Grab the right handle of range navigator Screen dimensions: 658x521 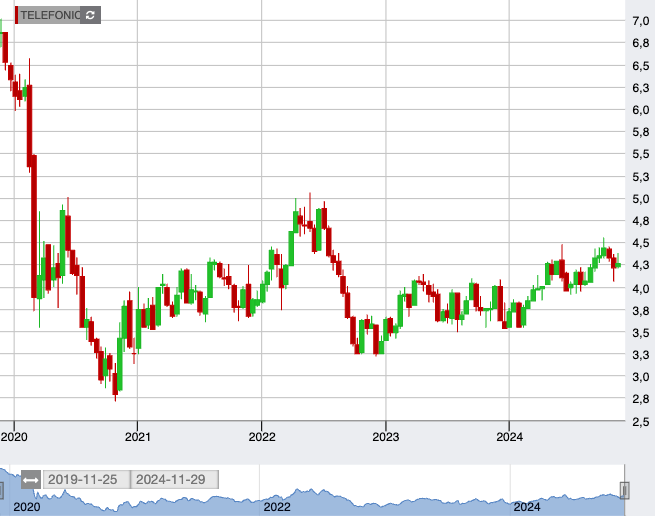pos(624,490)
